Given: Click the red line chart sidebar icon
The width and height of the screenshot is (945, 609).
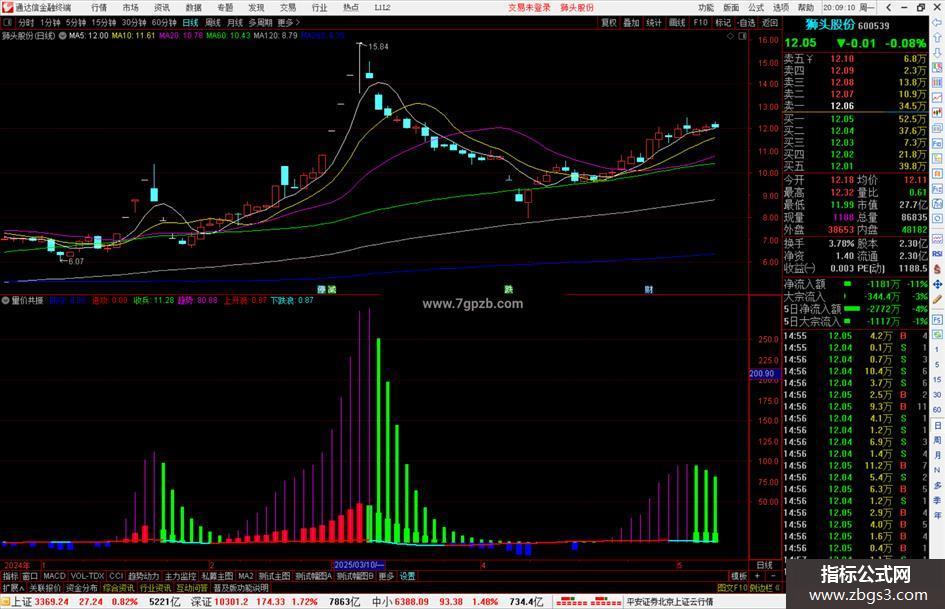Looking at the screenshot, I should 937,97.
